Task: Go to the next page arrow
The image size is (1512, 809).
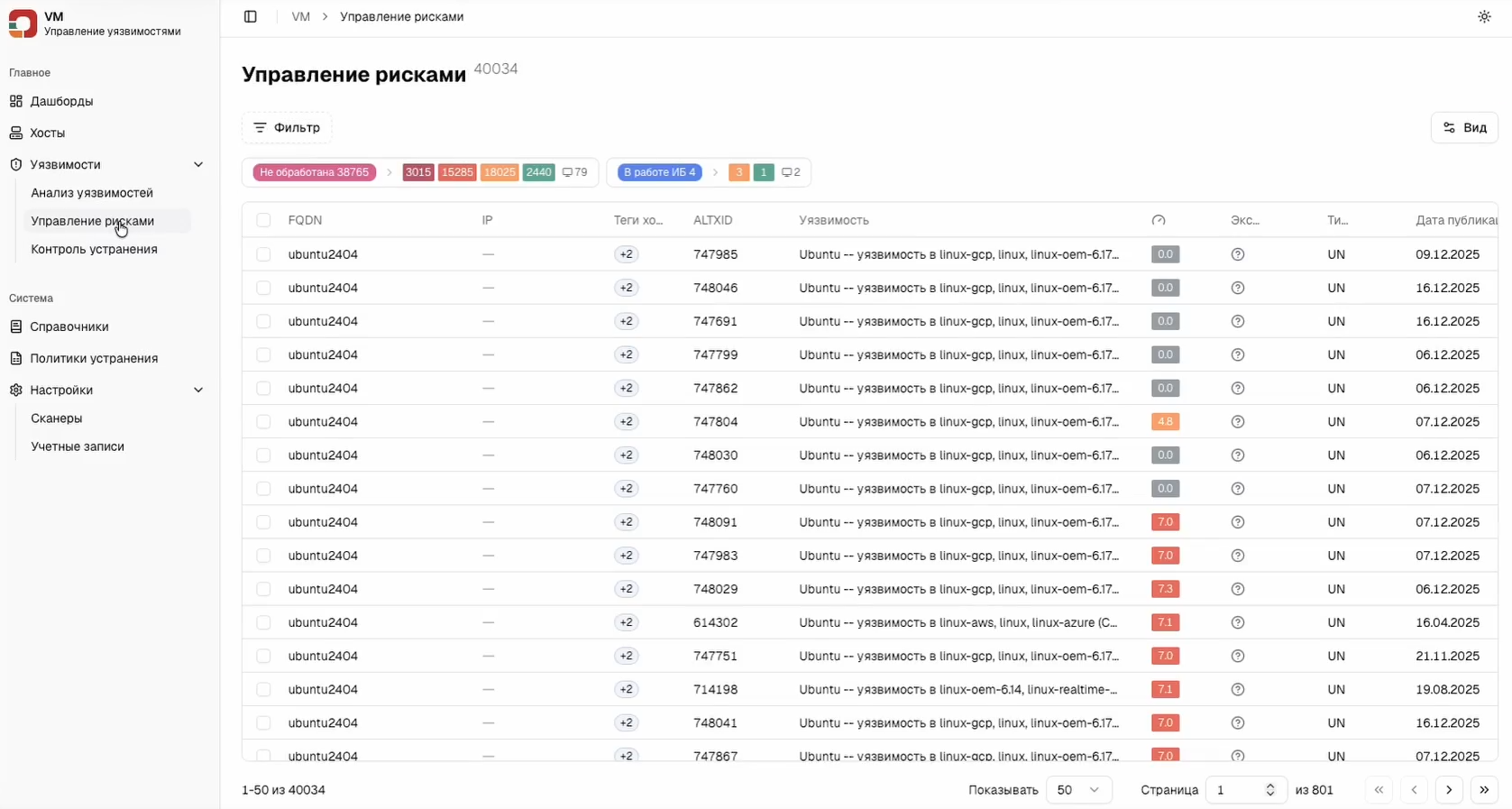Action: point(1448,790)
